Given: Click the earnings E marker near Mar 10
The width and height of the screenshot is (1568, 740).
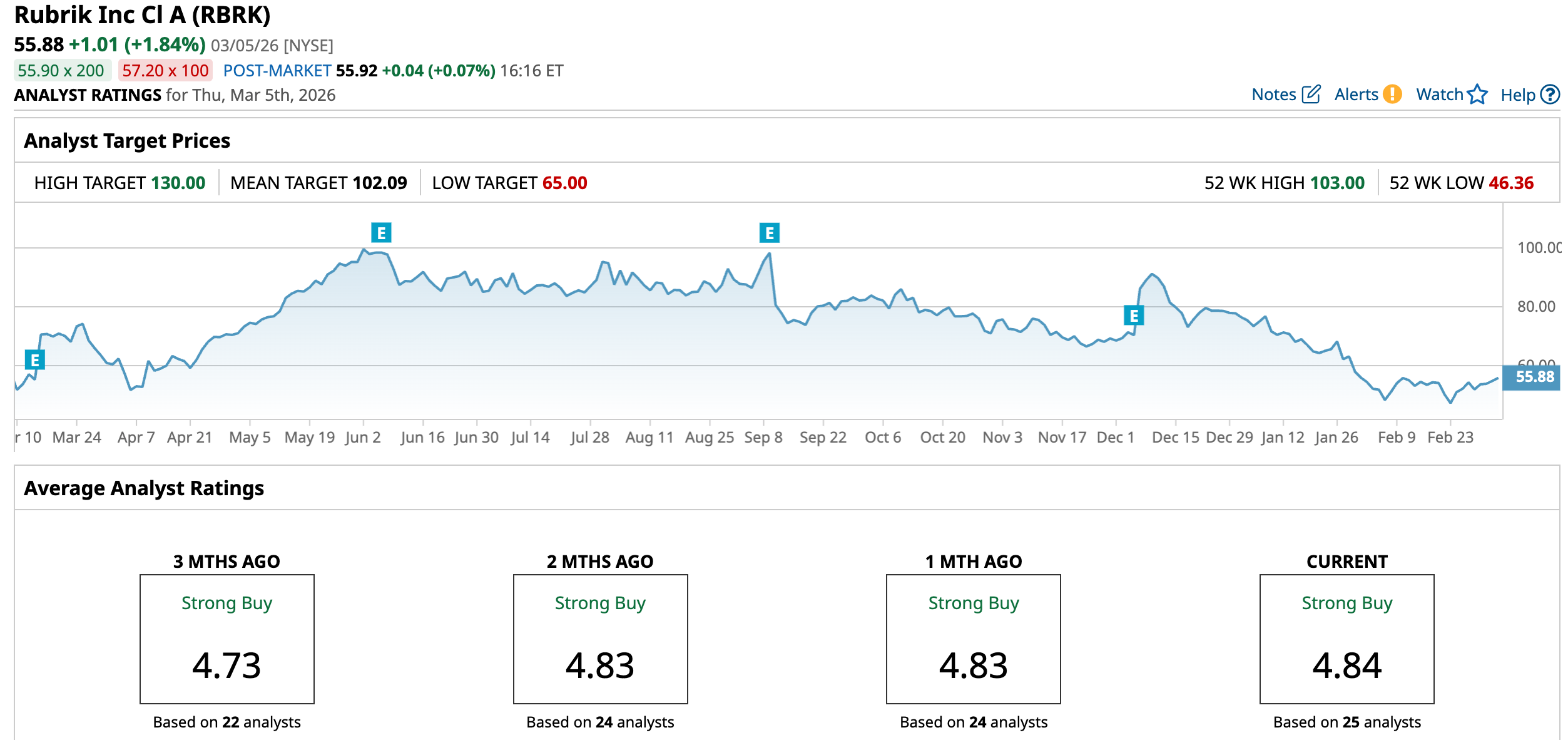Looking at the screenshot, I should point(35,360).
